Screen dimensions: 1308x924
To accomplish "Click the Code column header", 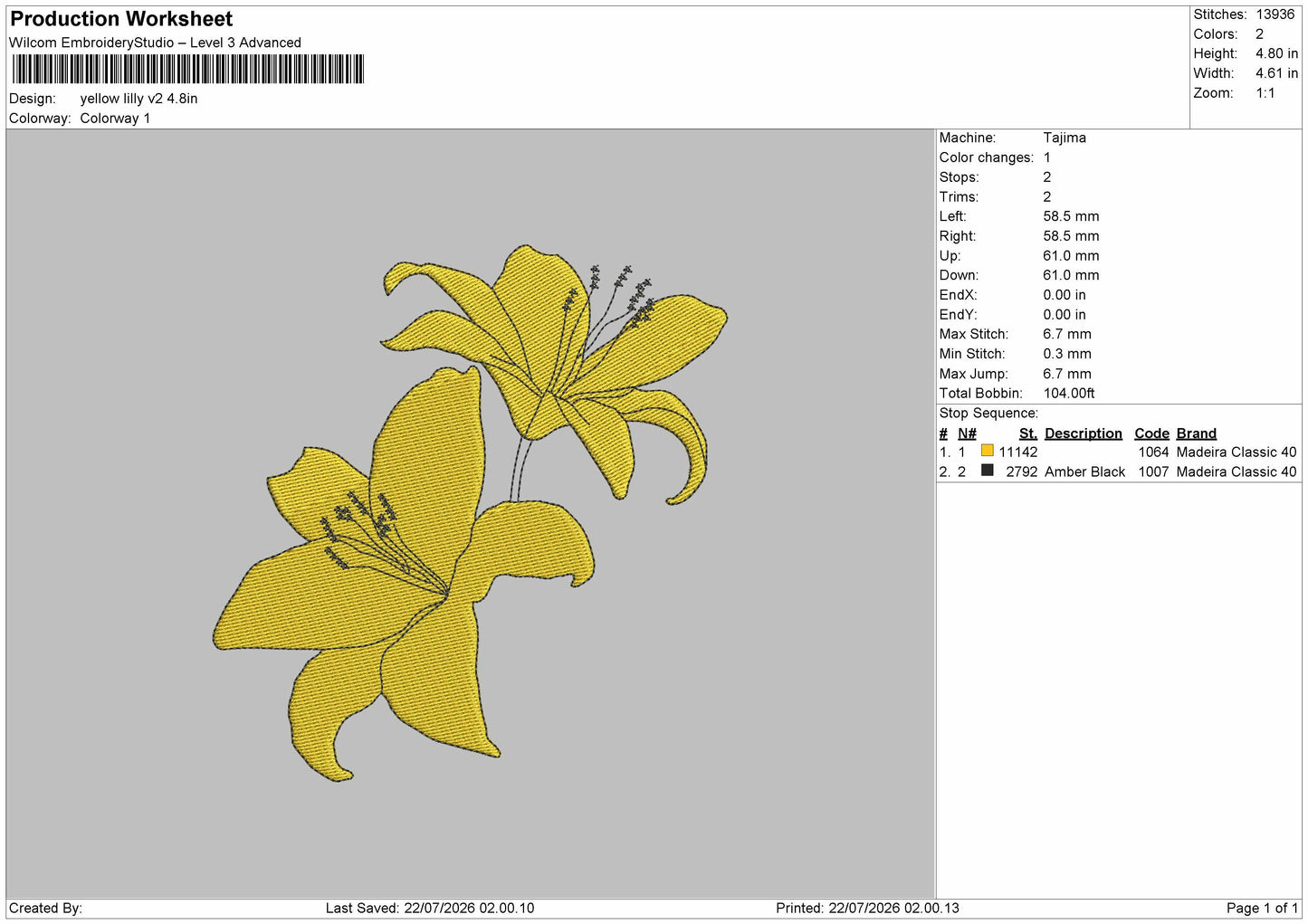I will 1151,433.
